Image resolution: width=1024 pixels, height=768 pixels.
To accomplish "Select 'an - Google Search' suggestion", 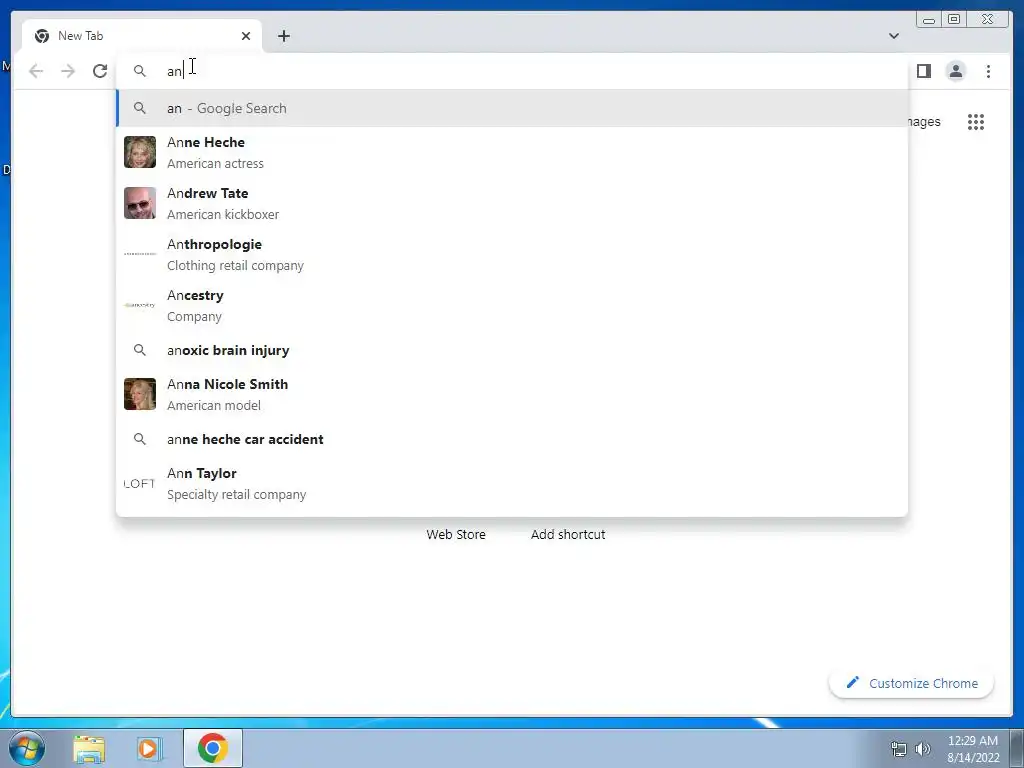I will point(512,108).
